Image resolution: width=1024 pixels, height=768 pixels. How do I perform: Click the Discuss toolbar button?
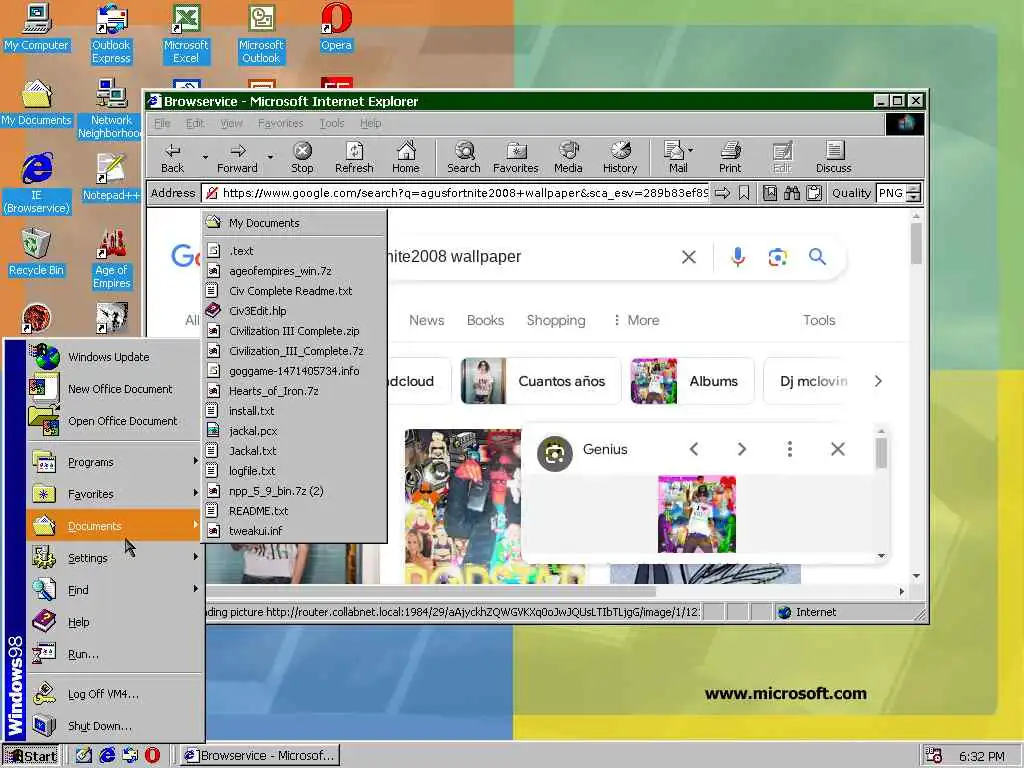(x=833, y=157)
